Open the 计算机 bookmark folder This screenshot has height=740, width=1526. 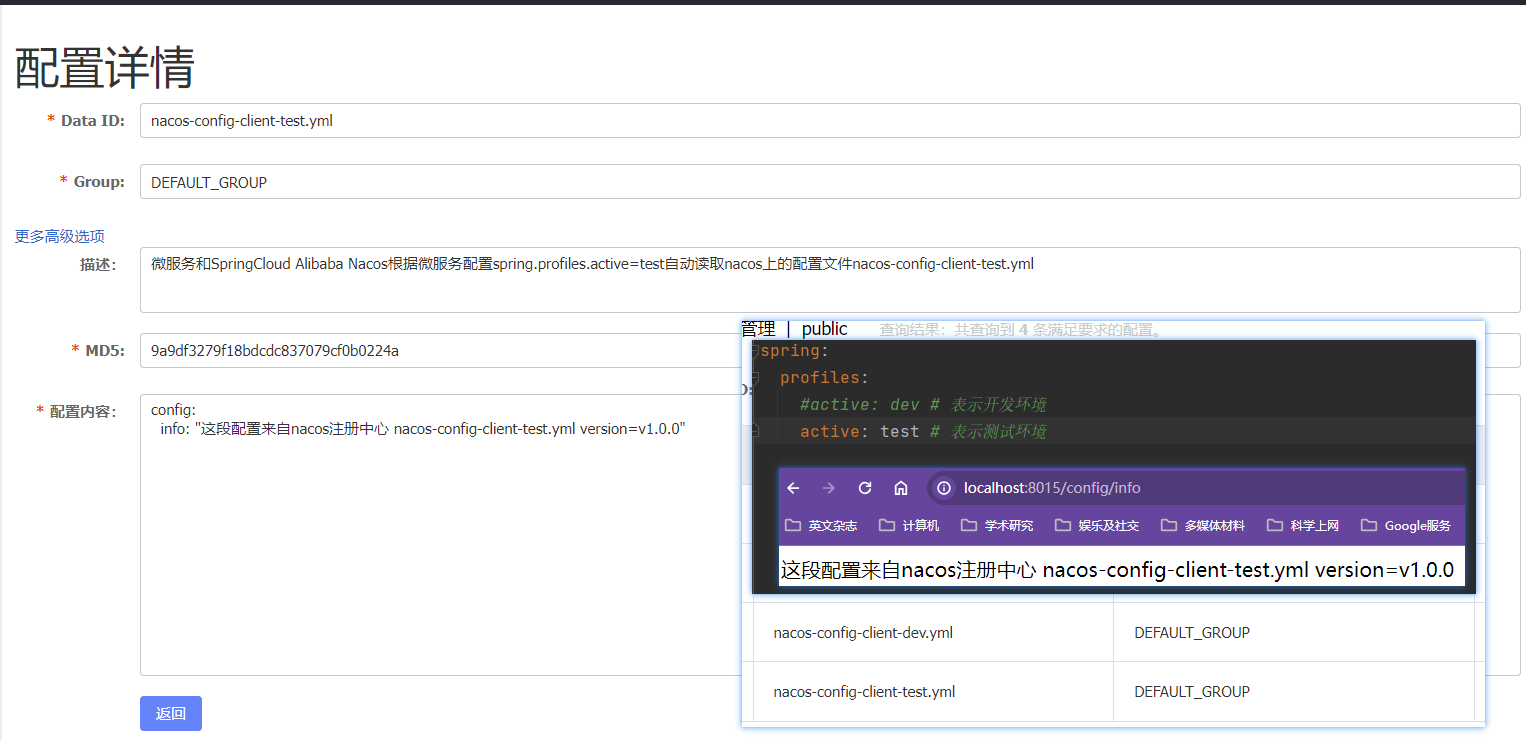pos(909,526)
